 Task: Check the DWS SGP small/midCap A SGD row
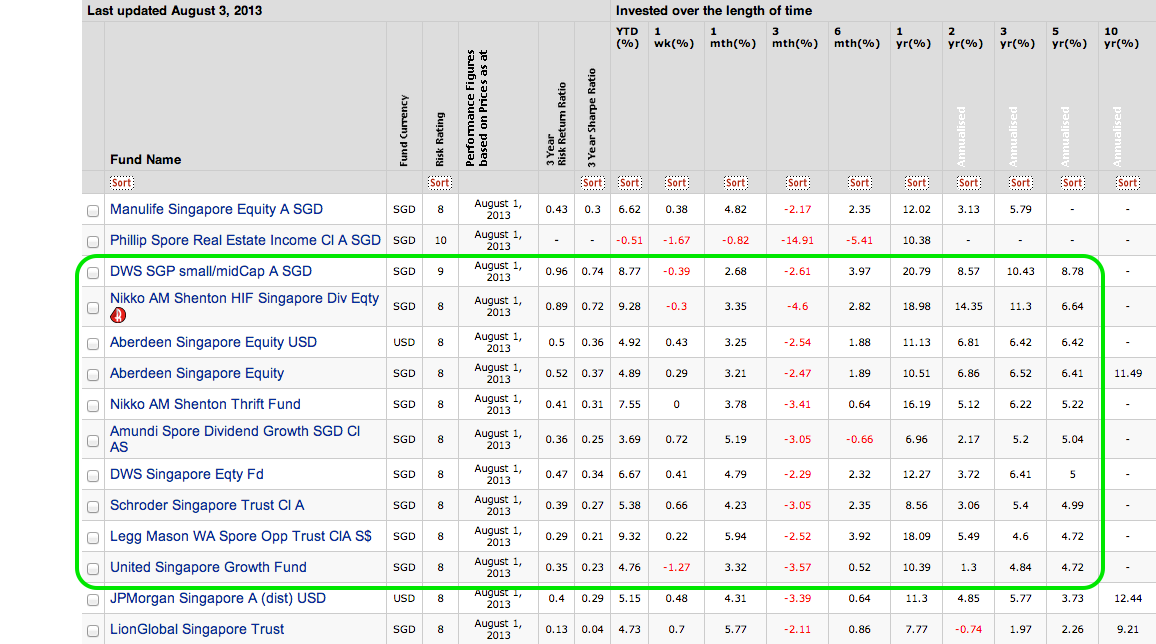93,273
